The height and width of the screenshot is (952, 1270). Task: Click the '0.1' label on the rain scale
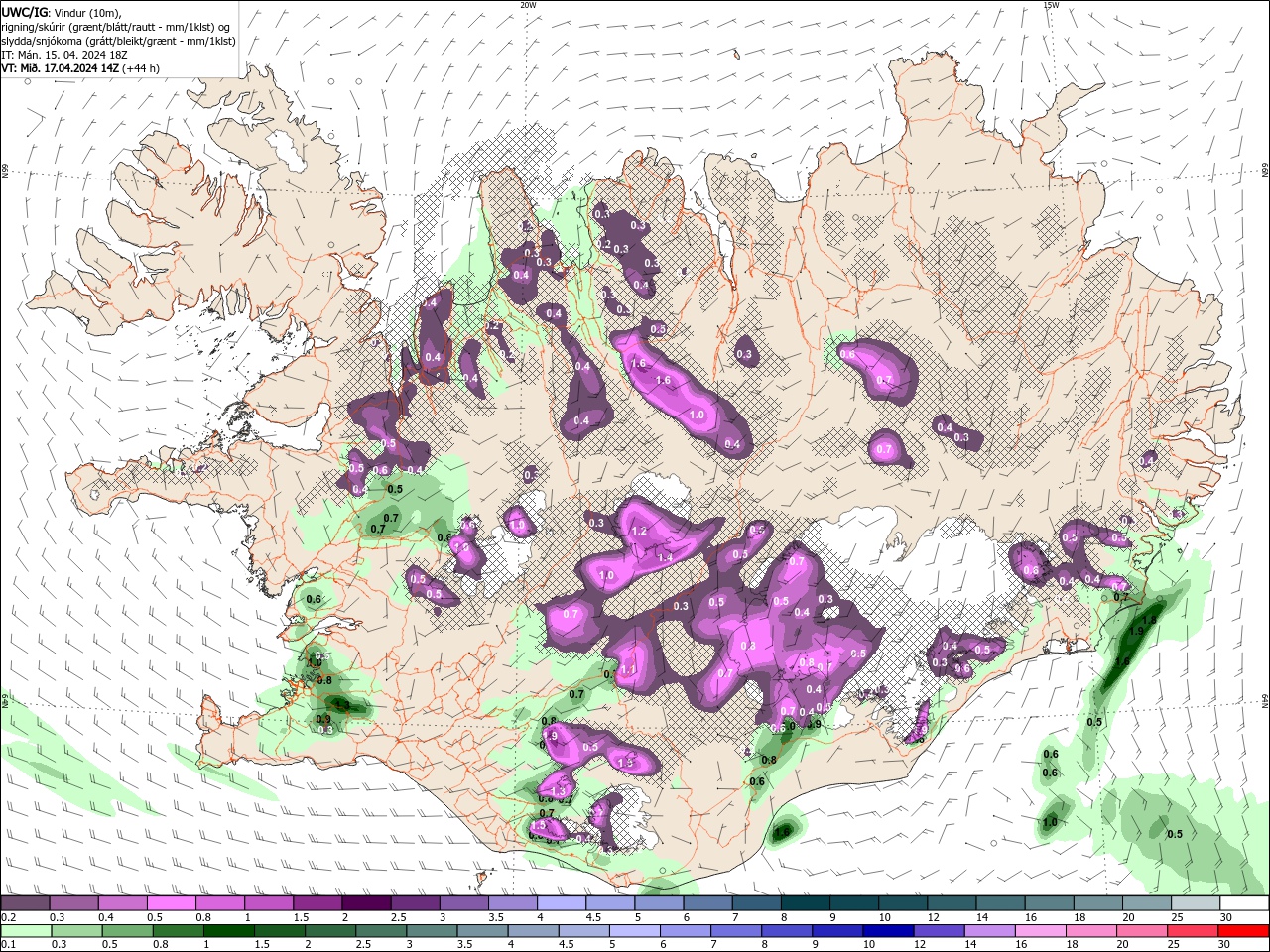8,946
